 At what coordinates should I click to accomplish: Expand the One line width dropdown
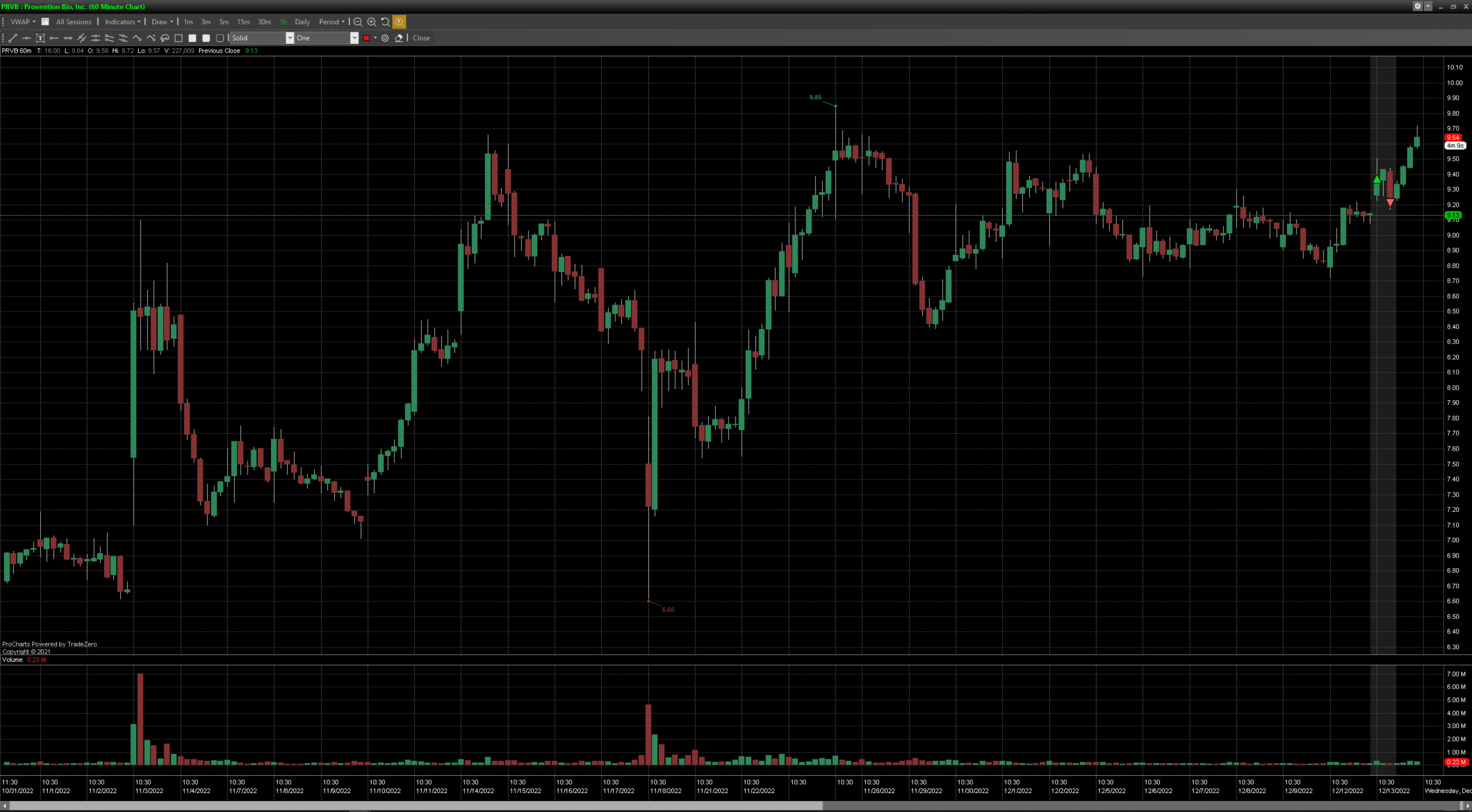[x=354, y=38]
